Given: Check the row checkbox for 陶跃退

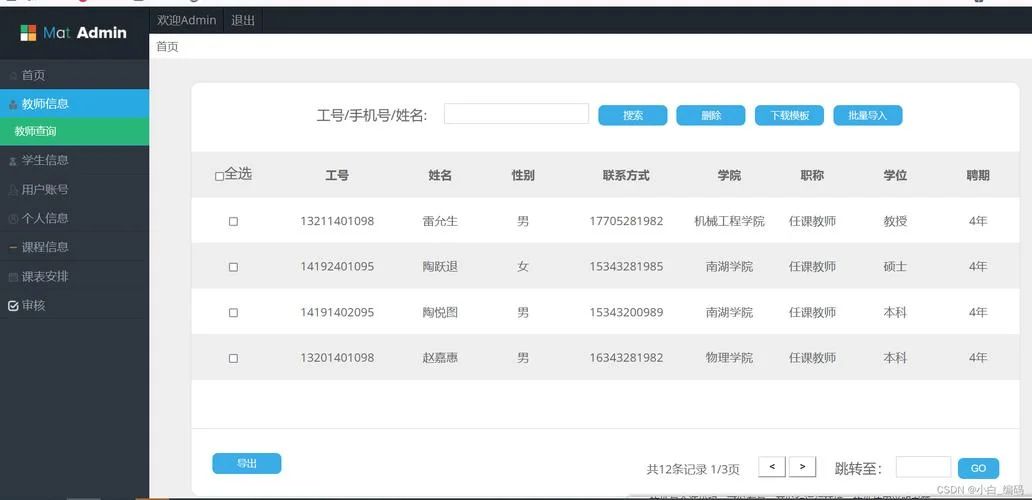Looking at the screenshot, I should pos(233,267).
